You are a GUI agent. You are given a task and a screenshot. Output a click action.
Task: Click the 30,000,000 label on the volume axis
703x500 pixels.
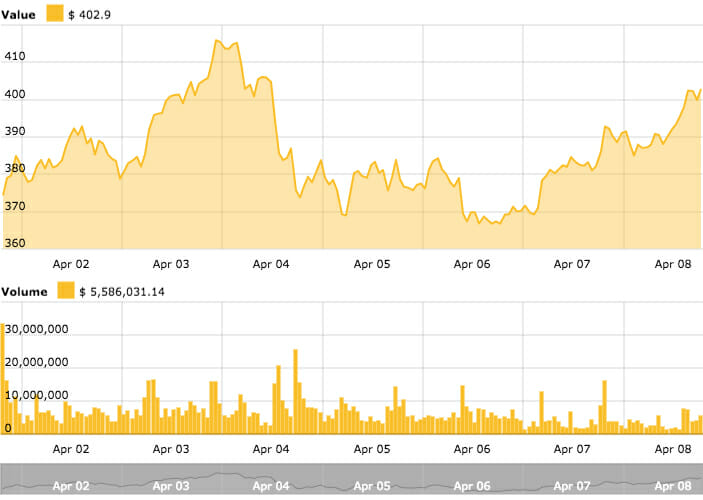[37, 328]
